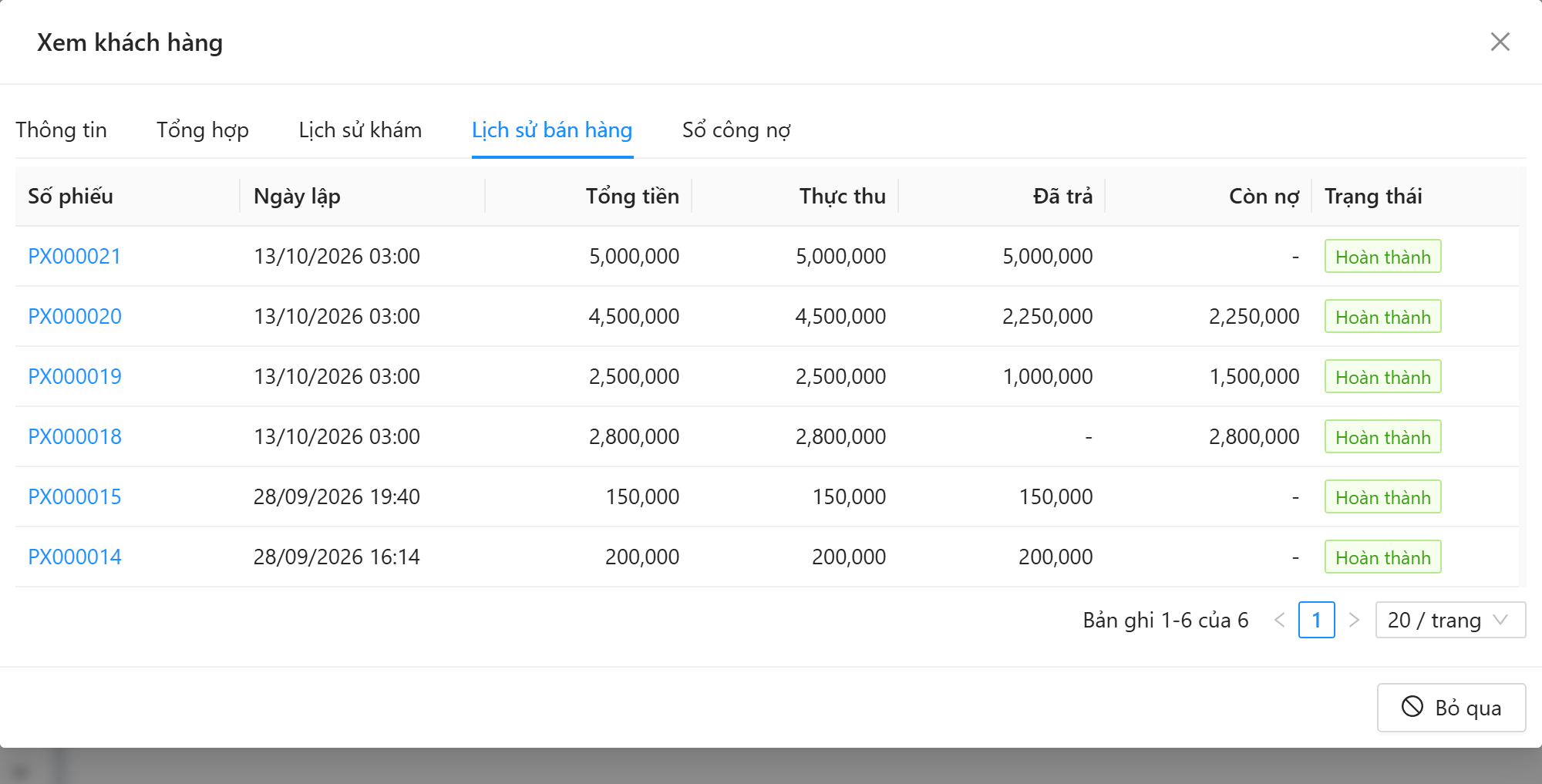Image resolution: width=1542 pixels, height=784 pixels.
Task: Click Hoàn thành status tag for PX000020
Action: tap(1383, 316)
